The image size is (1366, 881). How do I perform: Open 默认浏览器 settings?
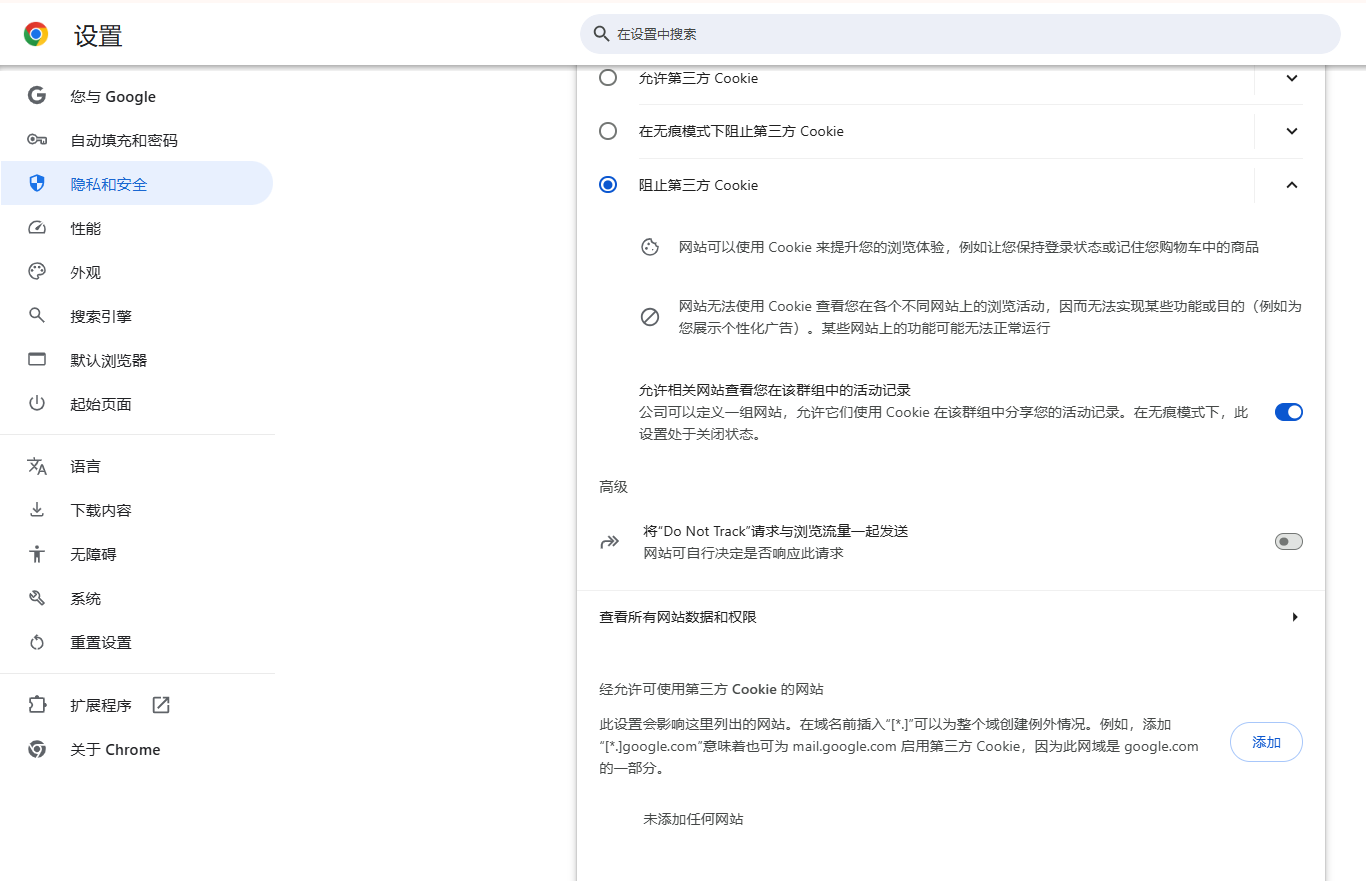click(137, 360)
